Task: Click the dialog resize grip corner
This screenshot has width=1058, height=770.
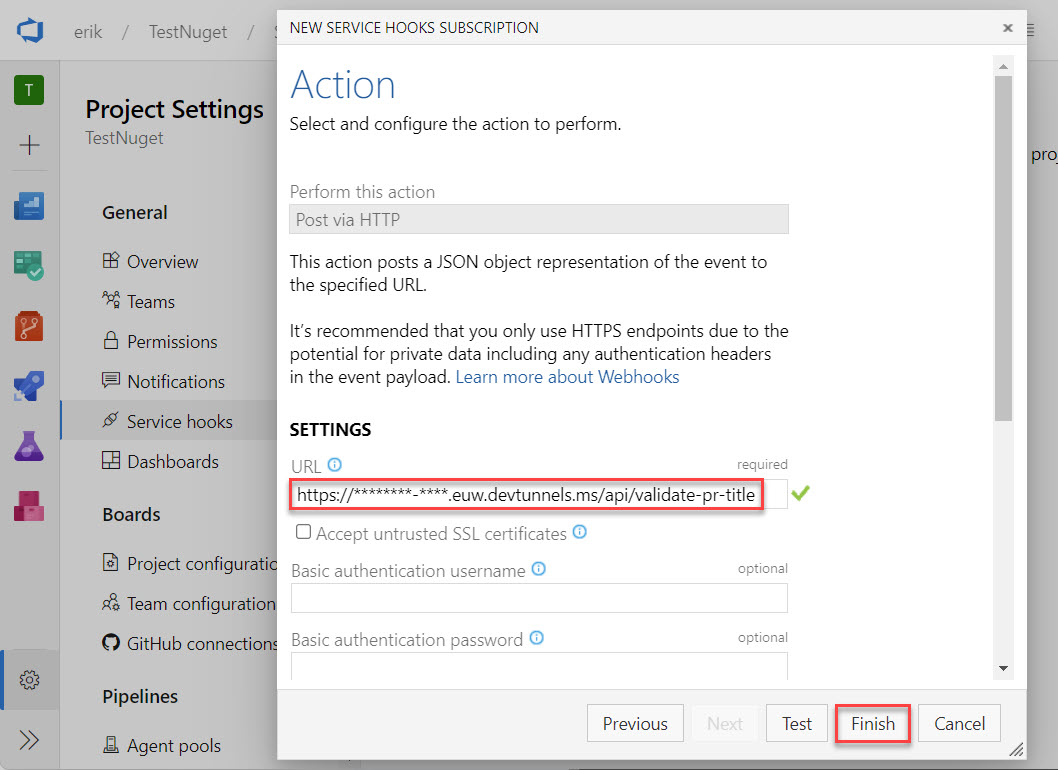Action: (1016, 749)
